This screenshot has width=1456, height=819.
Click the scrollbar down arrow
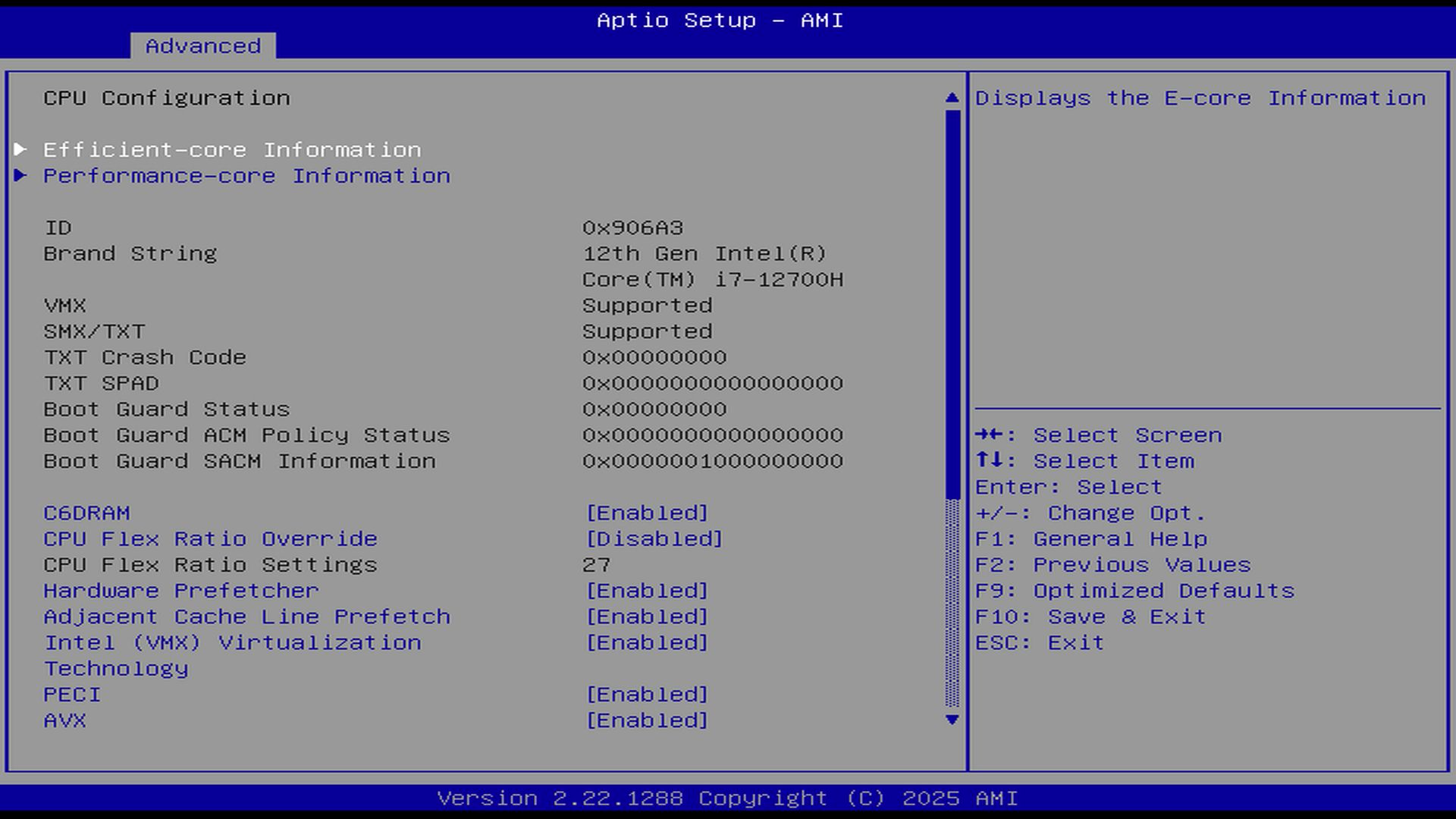(952, 720)
